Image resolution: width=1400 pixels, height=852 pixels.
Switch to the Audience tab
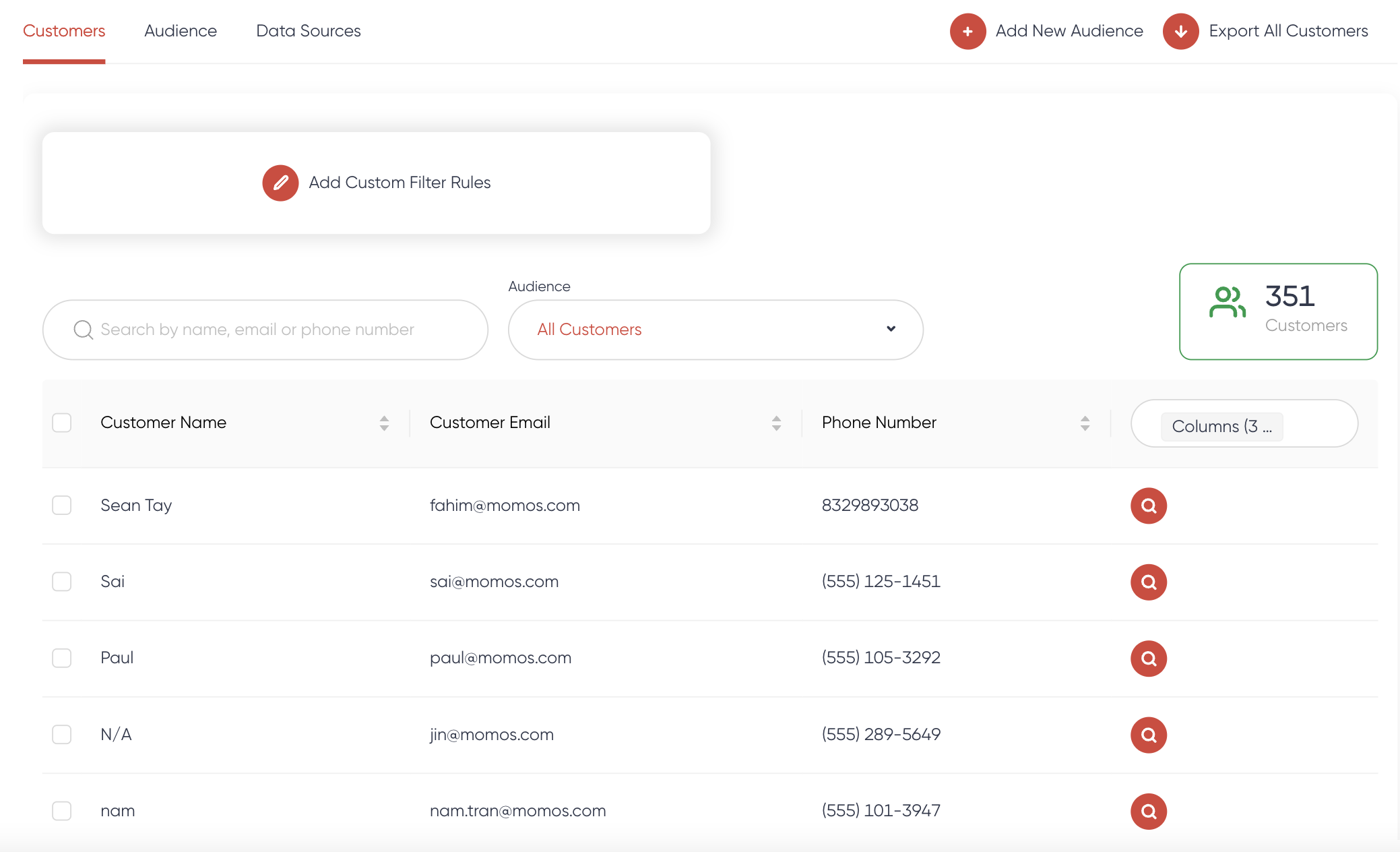(181, 31)
